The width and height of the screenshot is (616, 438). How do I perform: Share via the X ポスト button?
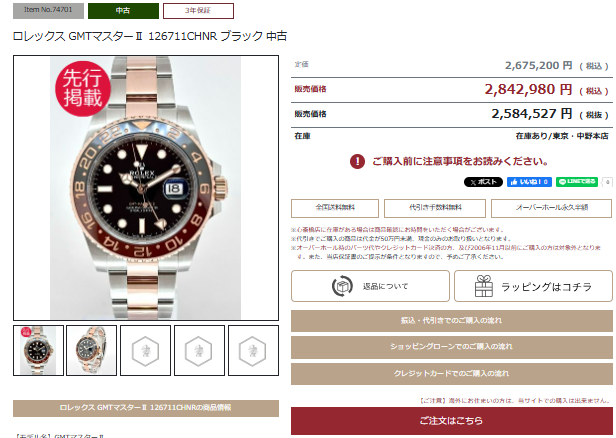pyautogui.click(x=483, y=182)
